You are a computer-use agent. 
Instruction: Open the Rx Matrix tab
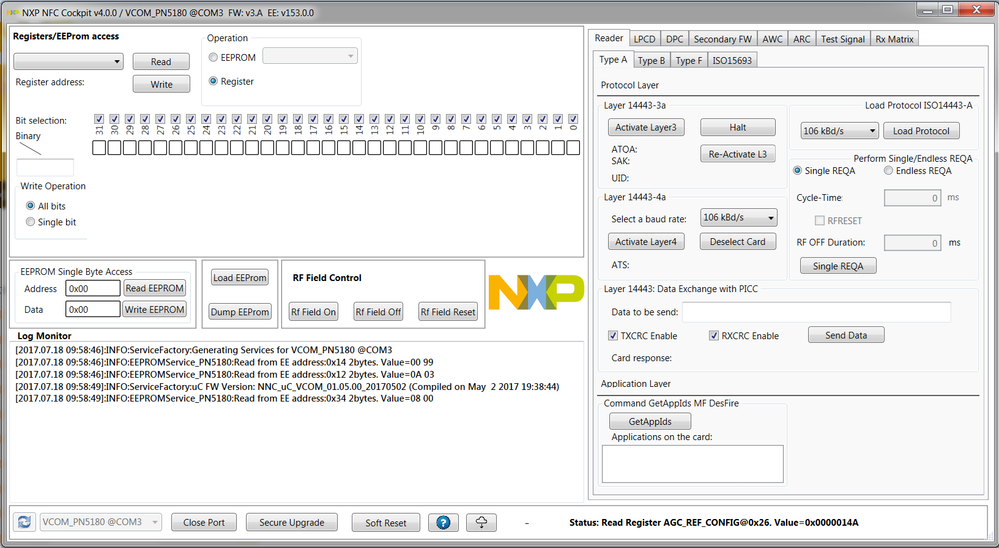tap(894, 39)
